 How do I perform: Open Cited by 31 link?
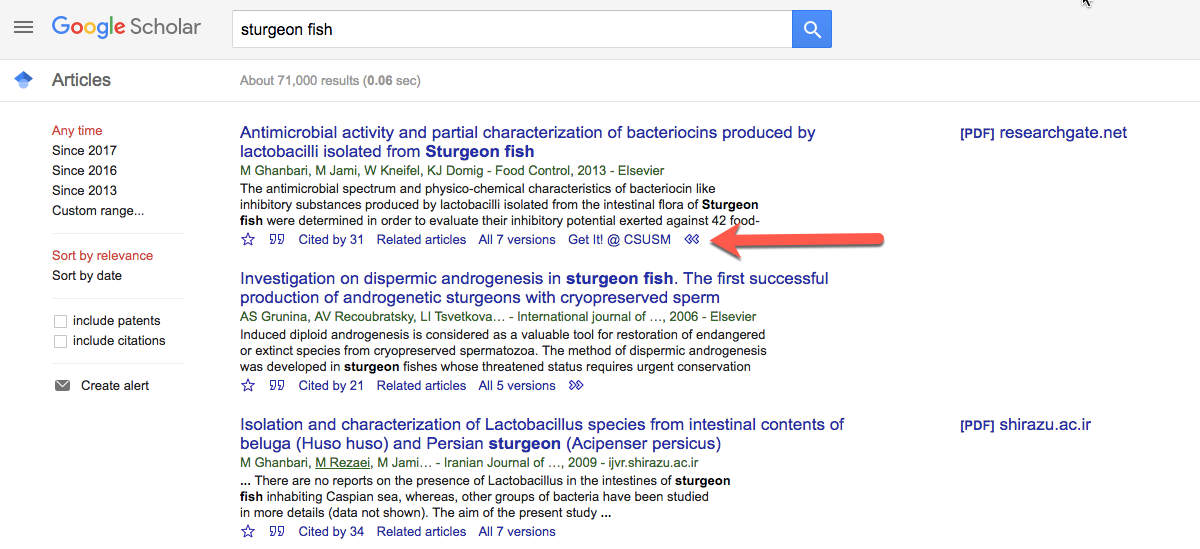(x=331, y=240)
